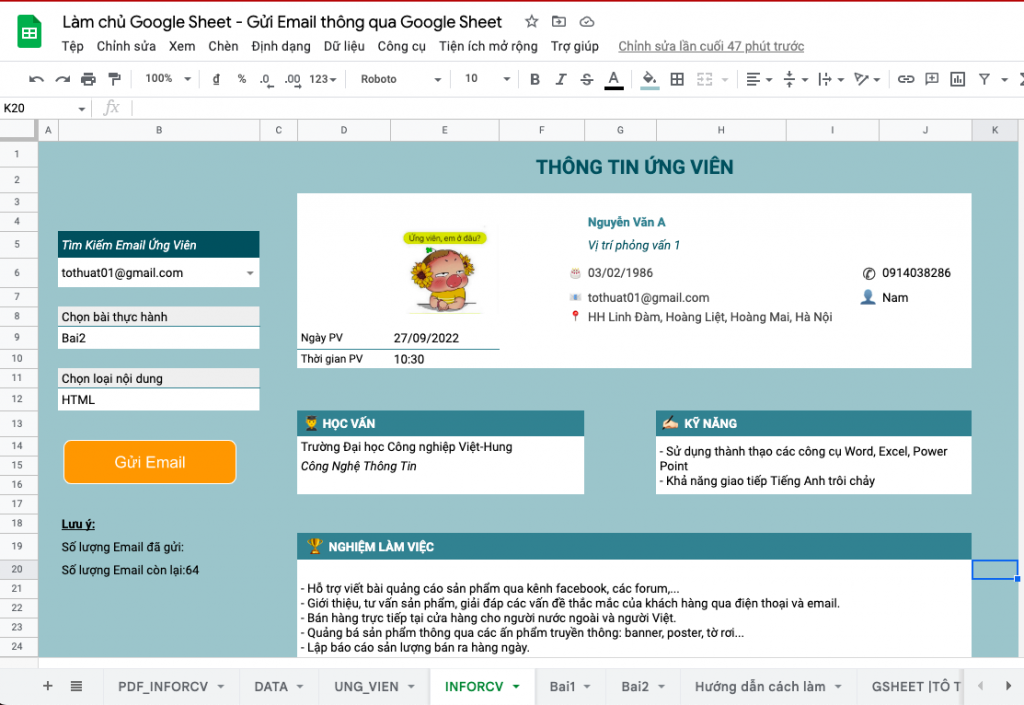Open the borders tool
1024x705 pixels.
[x=677, y=79]
